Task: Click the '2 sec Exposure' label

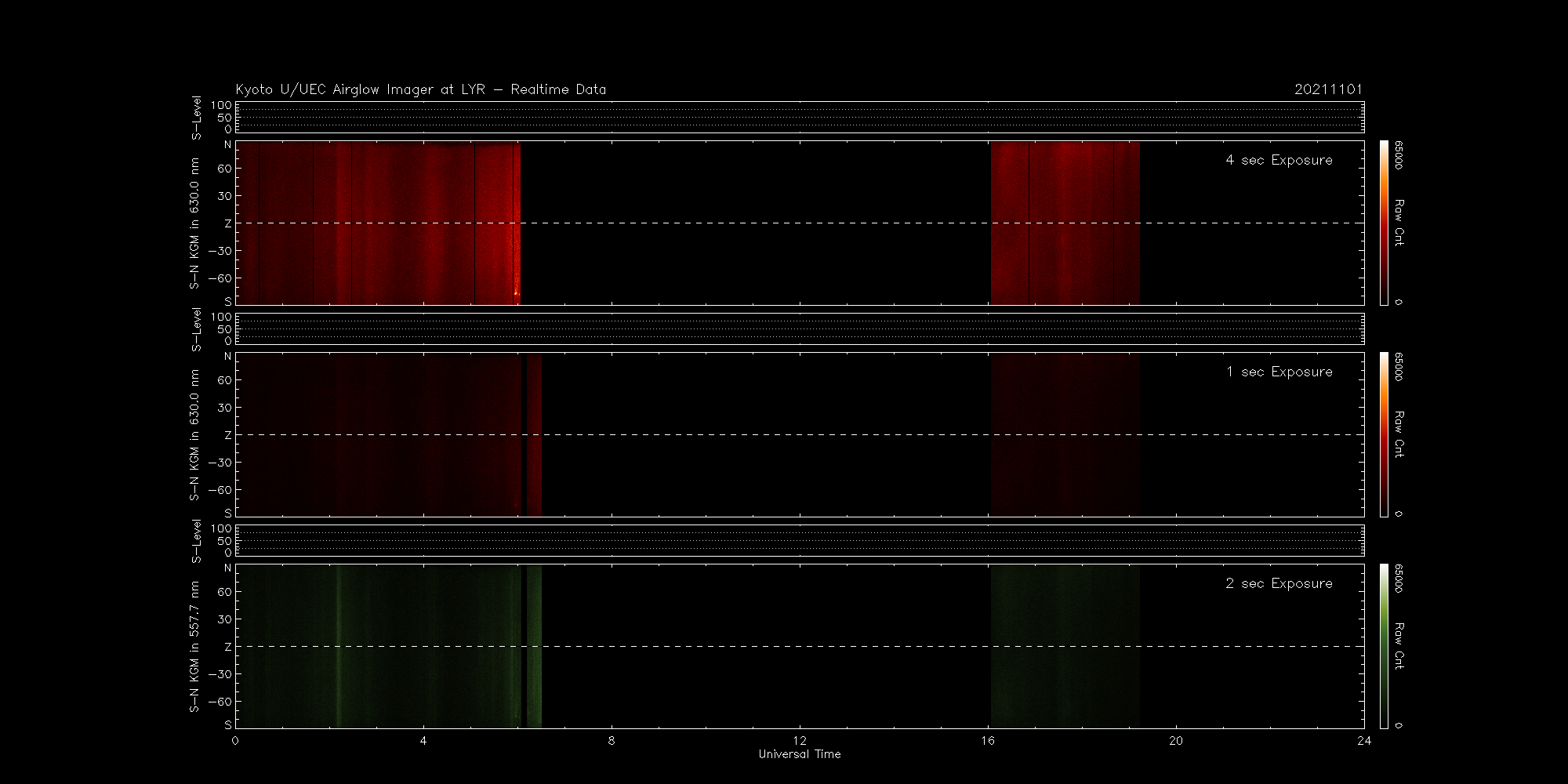Action: [1279, 583]
